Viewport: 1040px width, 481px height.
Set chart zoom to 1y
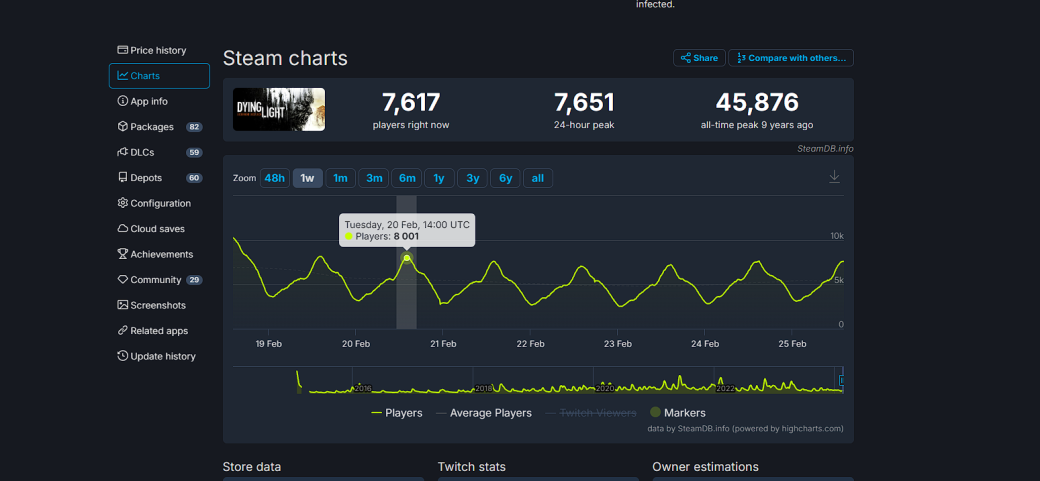(439, 178)
